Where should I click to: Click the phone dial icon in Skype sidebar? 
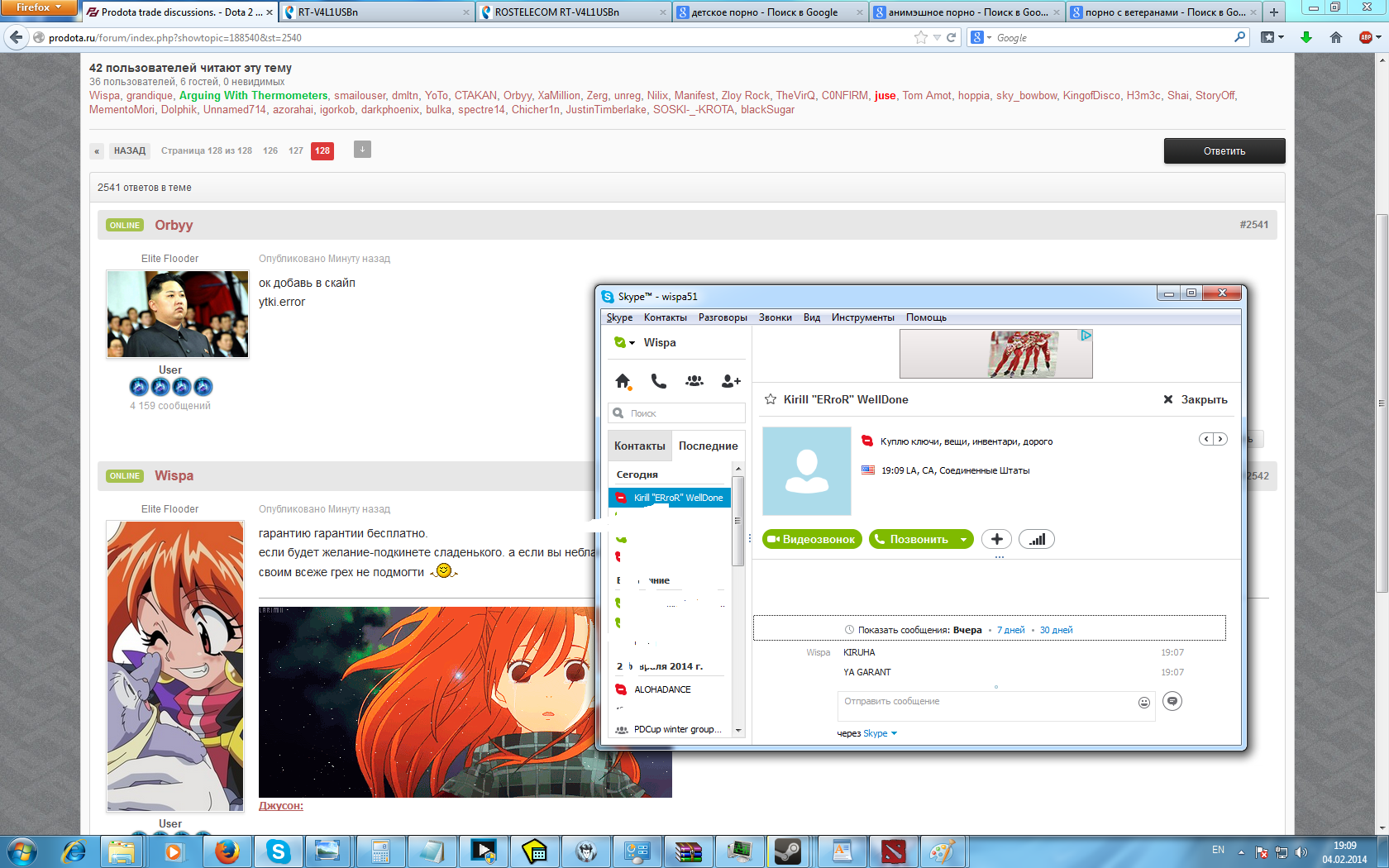pyautogui.click(x=658, y=381)
